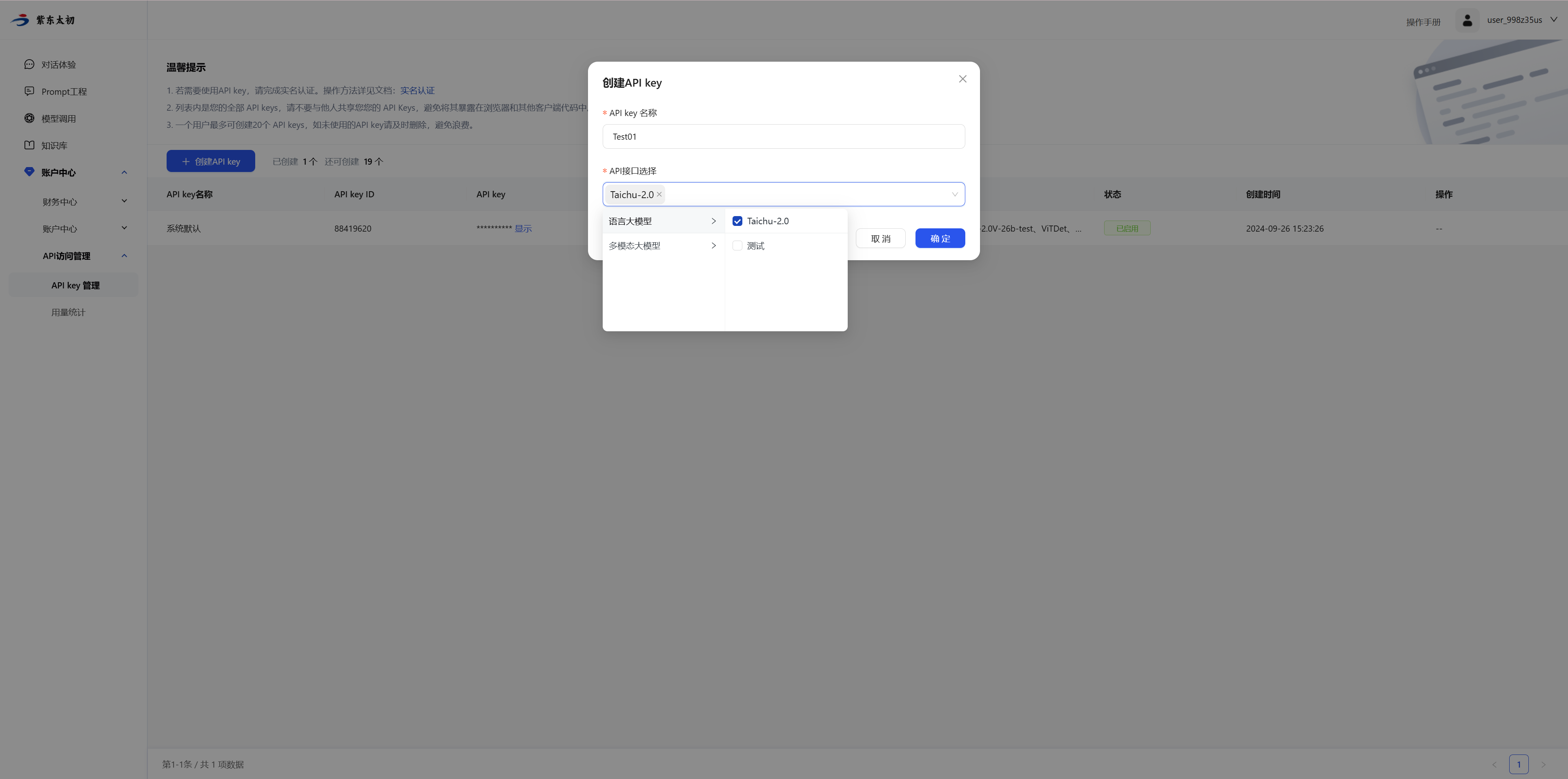The image size is (1568, 779).
Task: Click the Prompt工程 sidebar icon
Action: (x=29, y=91)
